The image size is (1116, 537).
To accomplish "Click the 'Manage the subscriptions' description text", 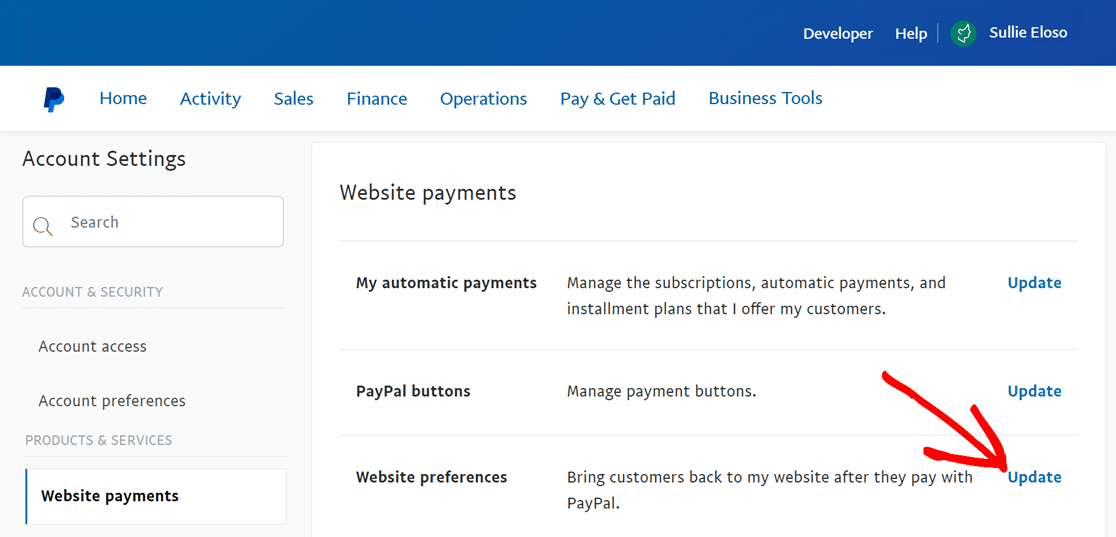I will [757, 296].
